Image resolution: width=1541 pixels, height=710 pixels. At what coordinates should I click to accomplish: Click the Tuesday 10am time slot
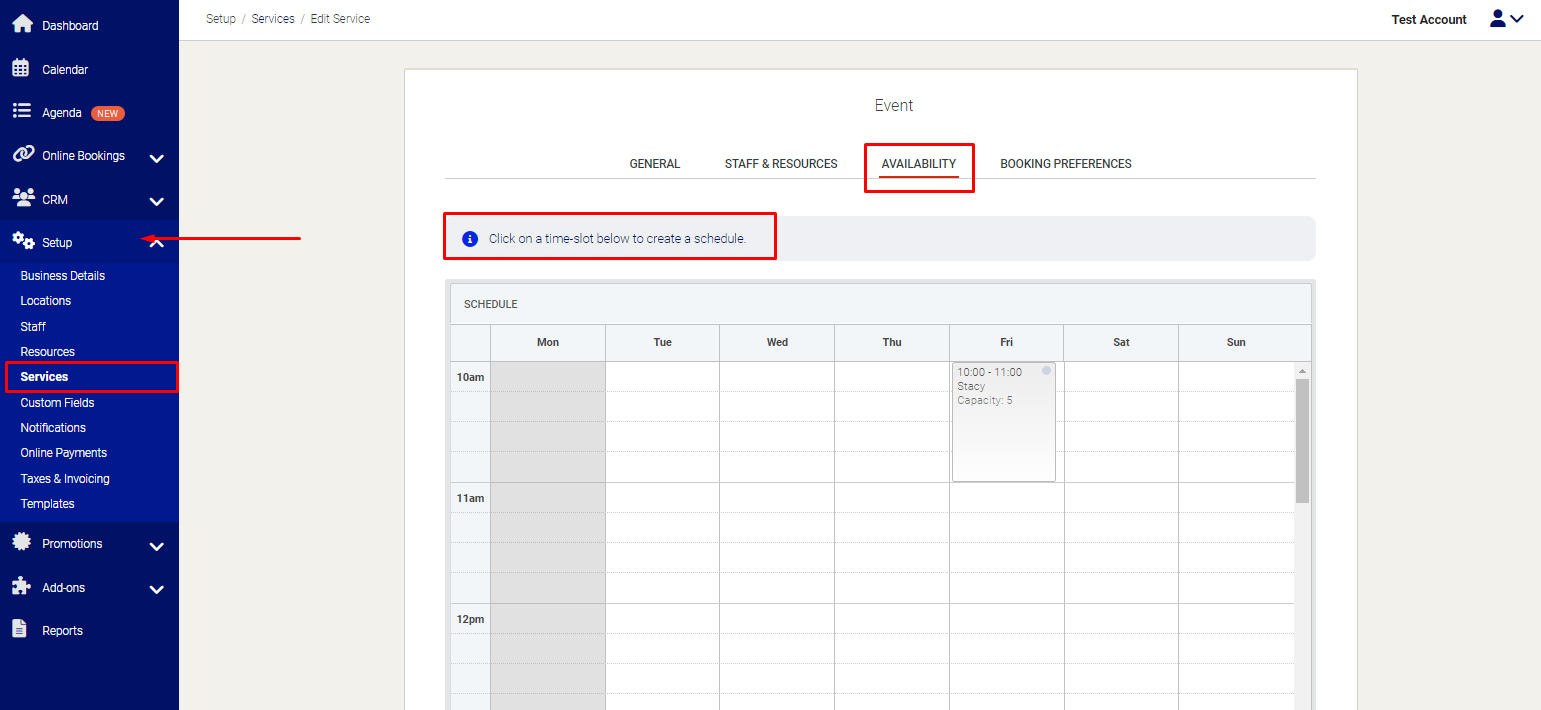pyautogui.click(x=662, y=376)
